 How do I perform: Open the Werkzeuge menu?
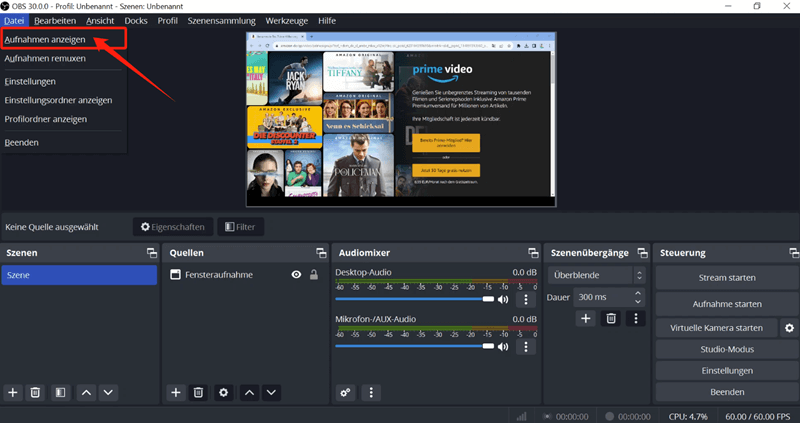[287, 20]
